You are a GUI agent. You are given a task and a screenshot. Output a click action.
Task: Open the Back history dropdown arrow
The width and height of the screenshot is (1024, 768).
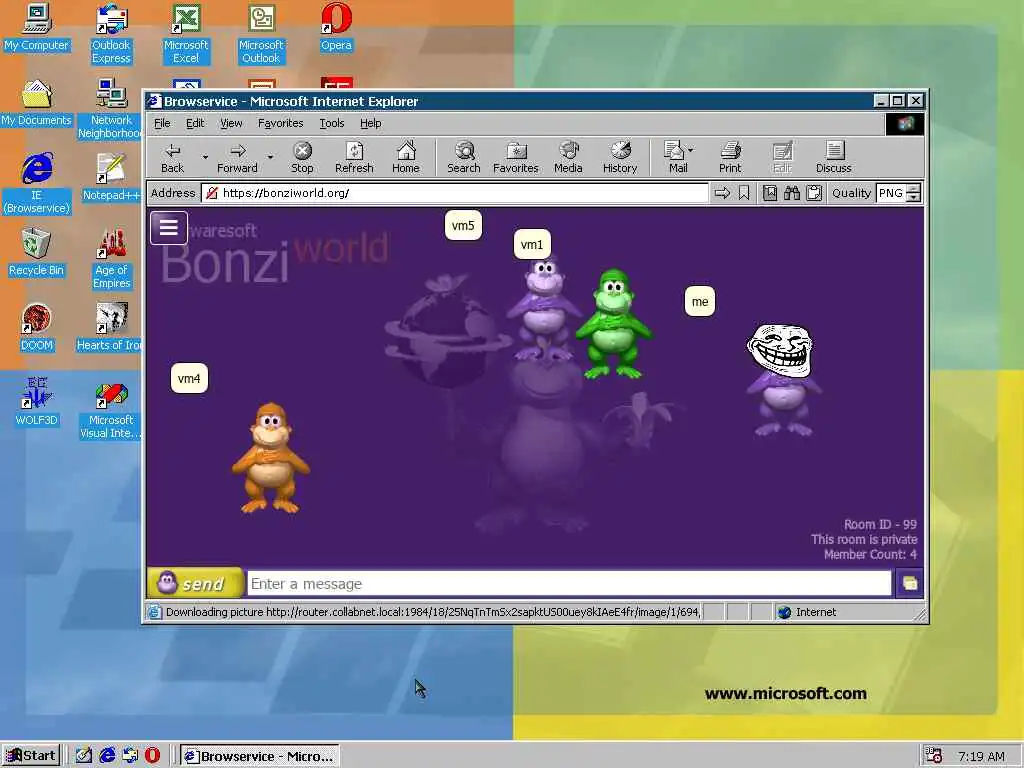pos(205,157)
